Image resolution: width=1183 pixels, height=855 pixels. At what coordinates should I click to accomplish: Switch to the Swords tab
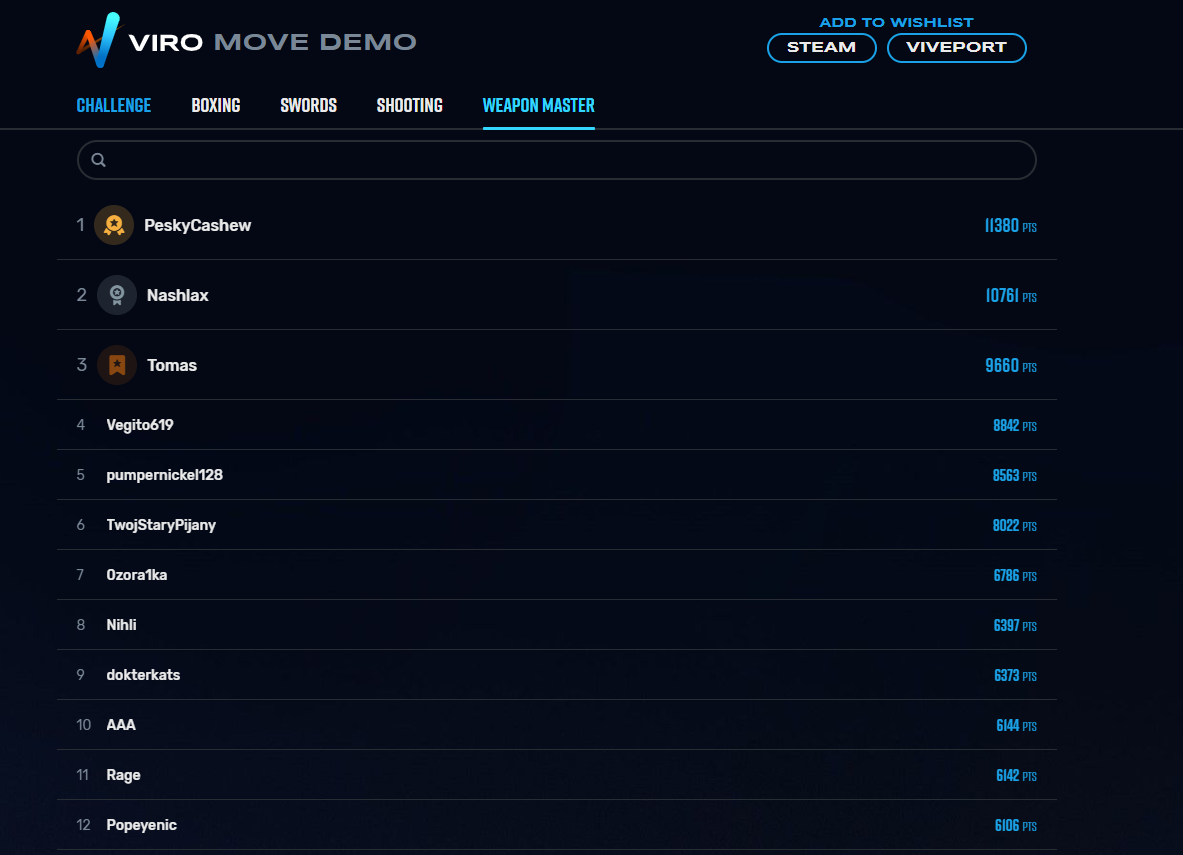click(309, 106)
